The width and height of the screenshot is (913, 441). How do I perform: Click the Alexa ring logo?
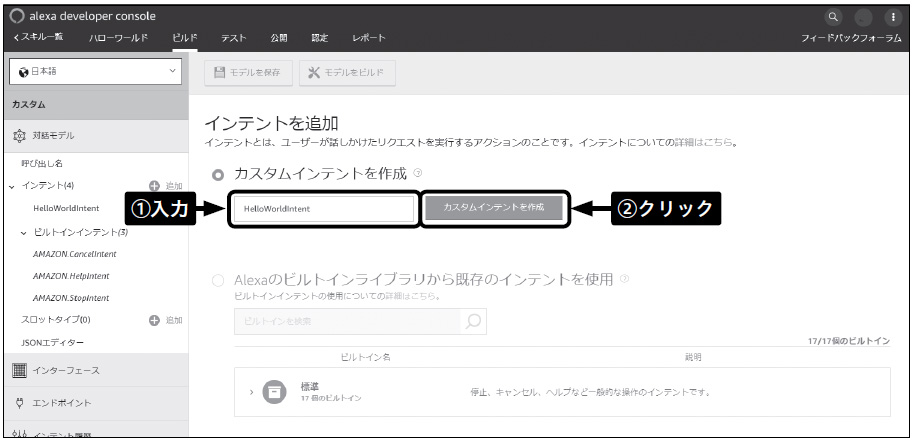point(17,16)
